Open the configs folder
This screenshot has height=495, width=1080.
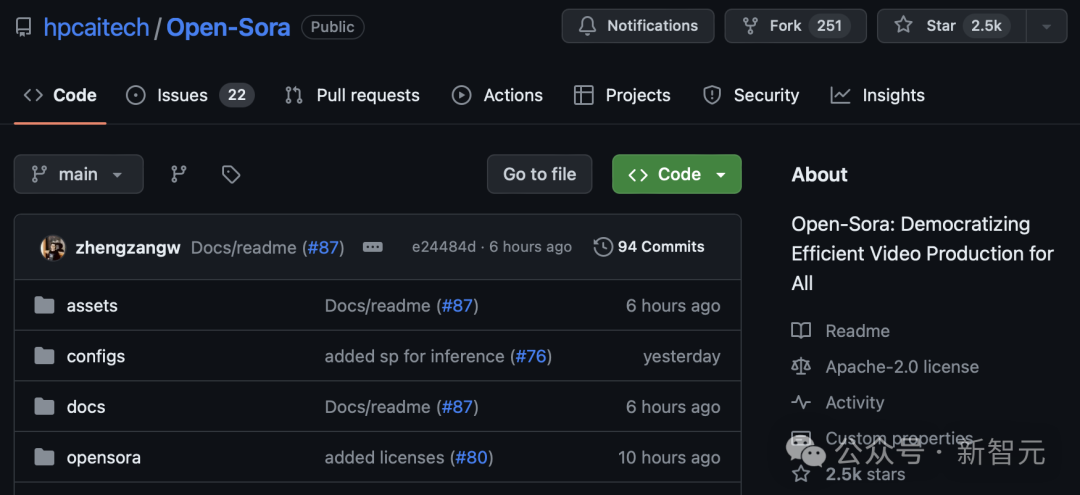tap(96, 357)
